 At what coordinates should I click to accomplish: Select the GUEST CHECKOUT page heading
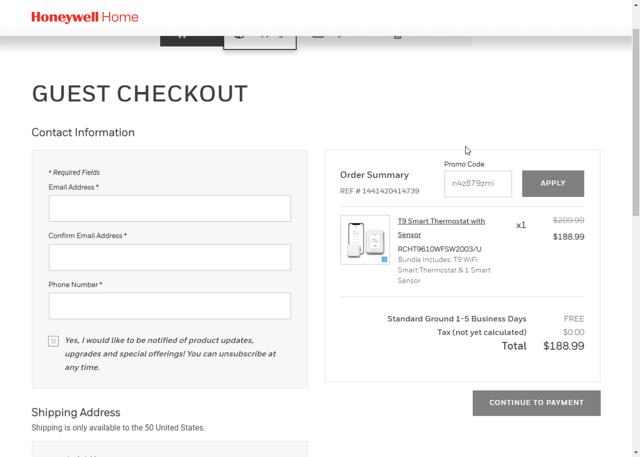(x=140, y=94)
